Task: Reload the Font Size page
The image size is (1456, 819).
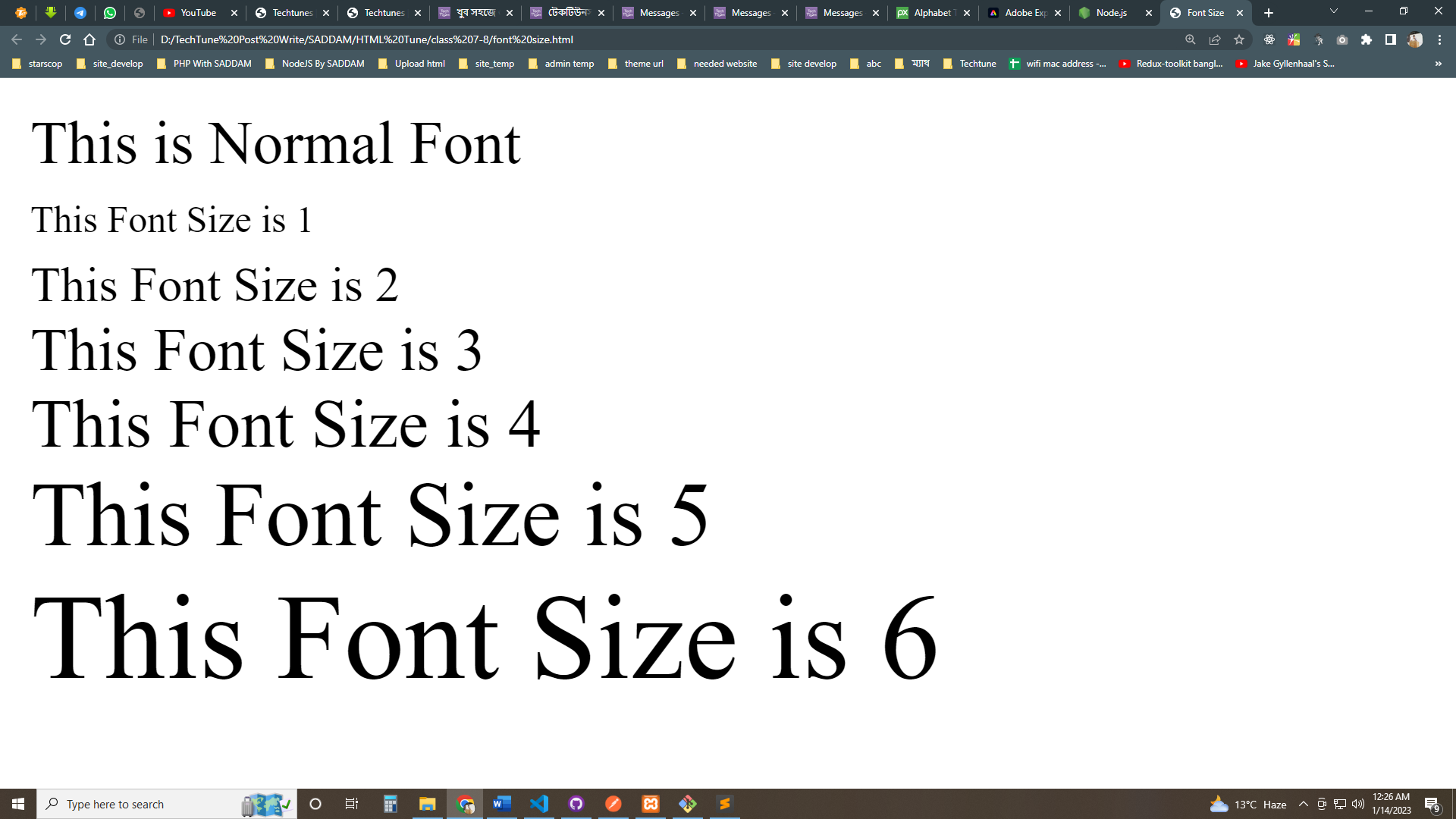Action: (65, 39)
